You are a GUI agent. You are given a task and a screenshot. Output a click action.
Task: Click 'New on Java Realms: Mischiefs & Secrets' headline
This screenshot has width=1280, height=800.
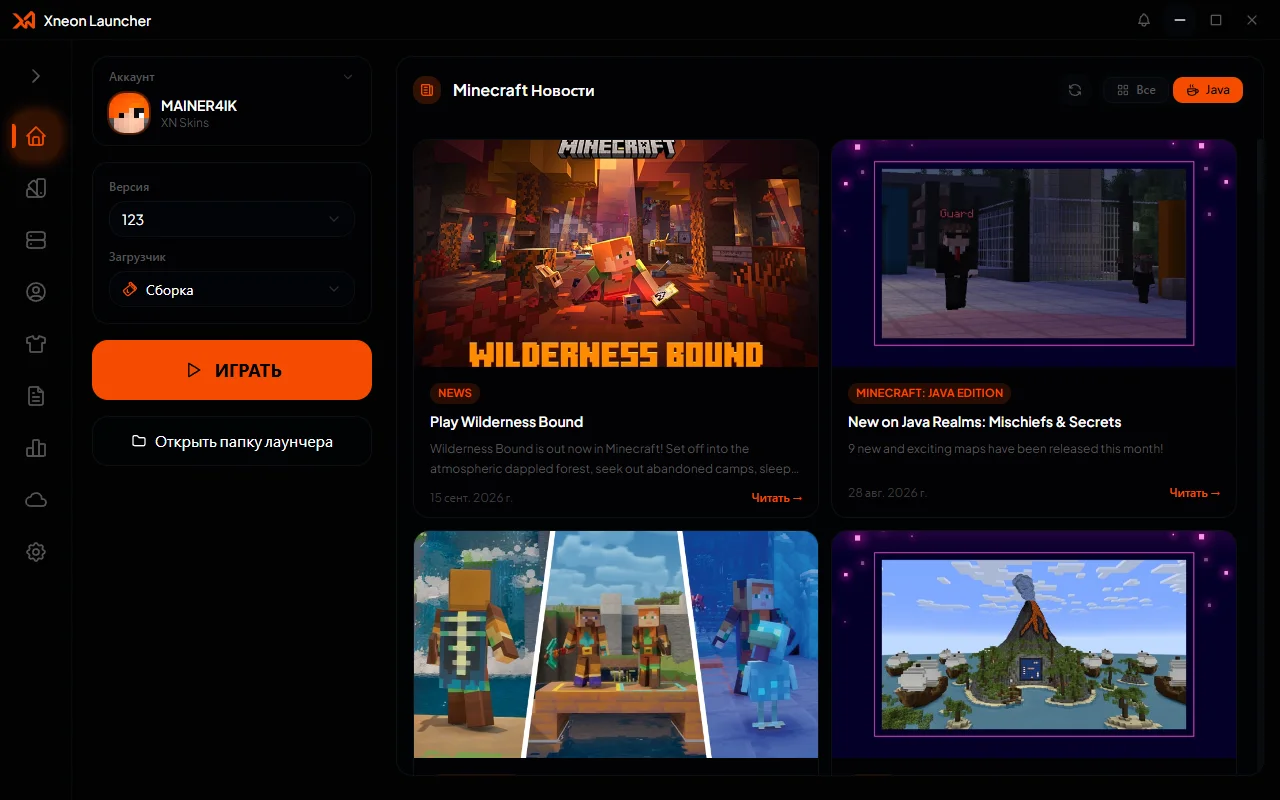click(x=985, y=422)
